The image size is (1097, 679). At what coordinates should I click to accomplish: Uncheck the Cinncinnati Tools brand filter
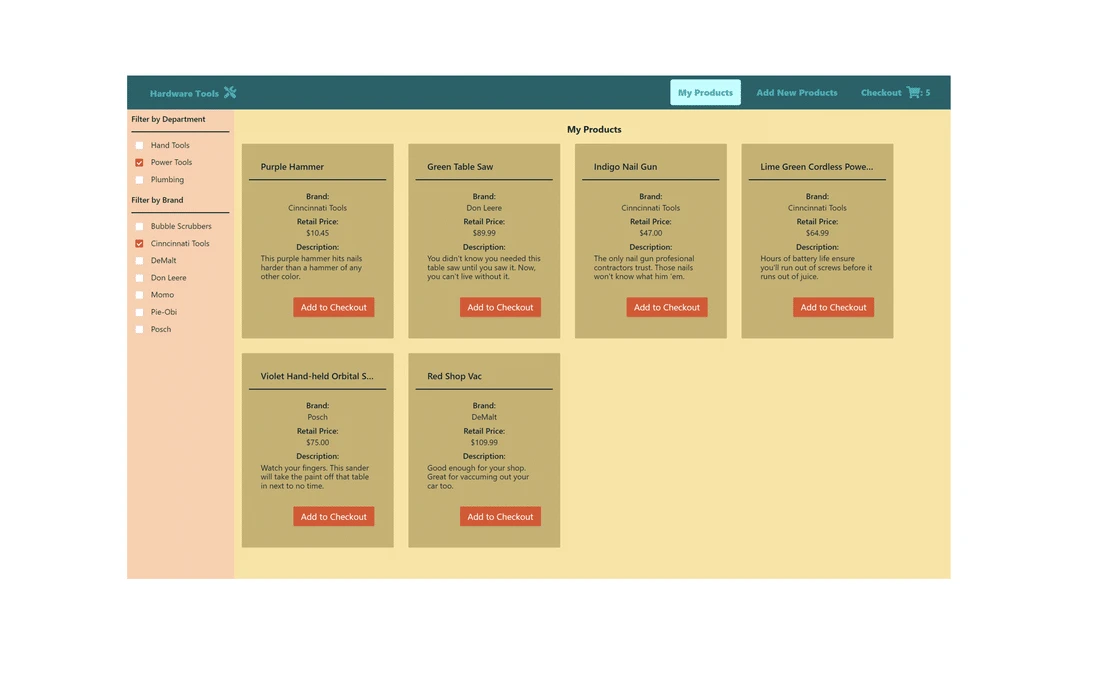[140, 244]
